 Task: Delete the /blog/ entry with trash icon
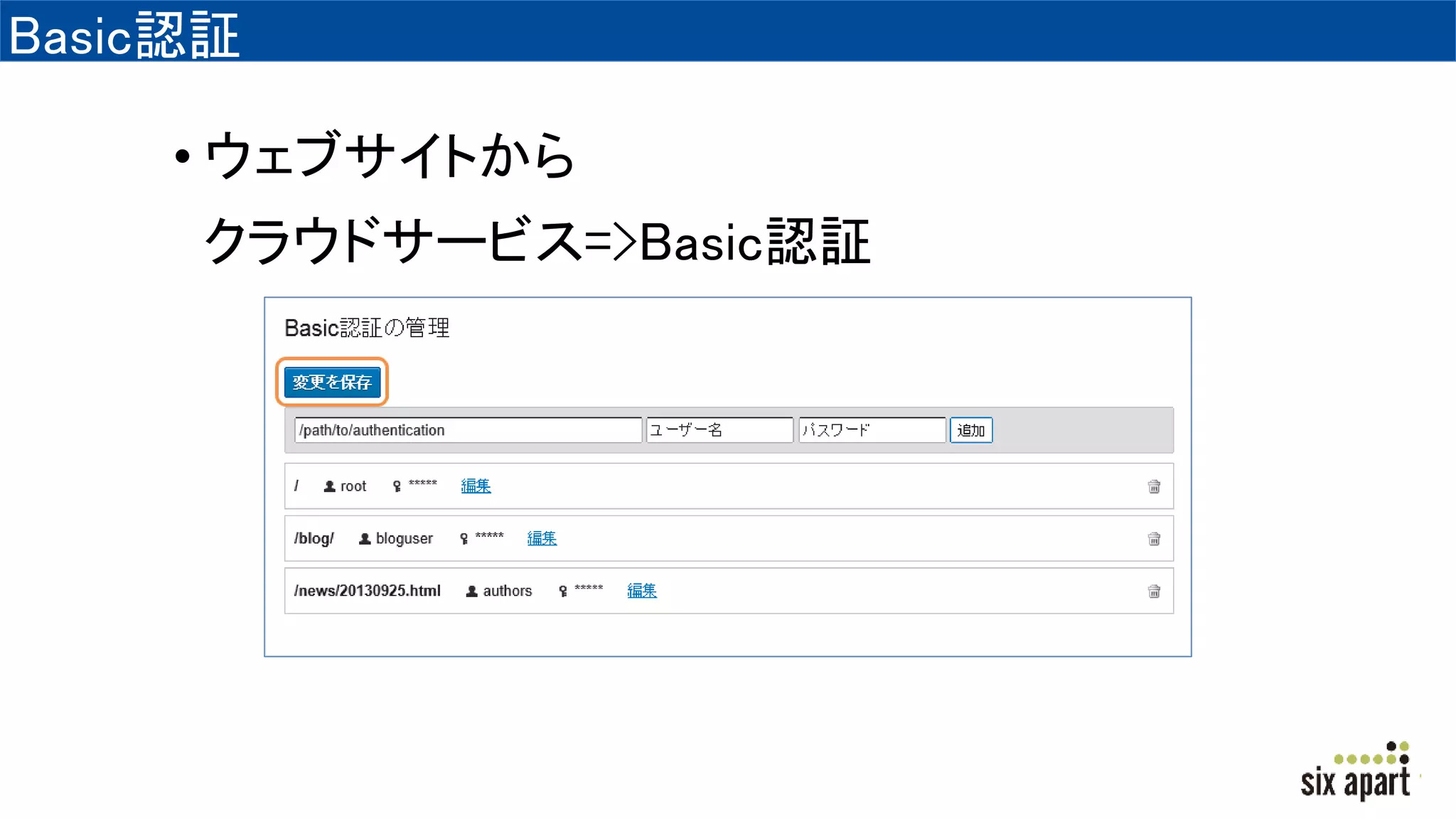tap(1154, 539)
